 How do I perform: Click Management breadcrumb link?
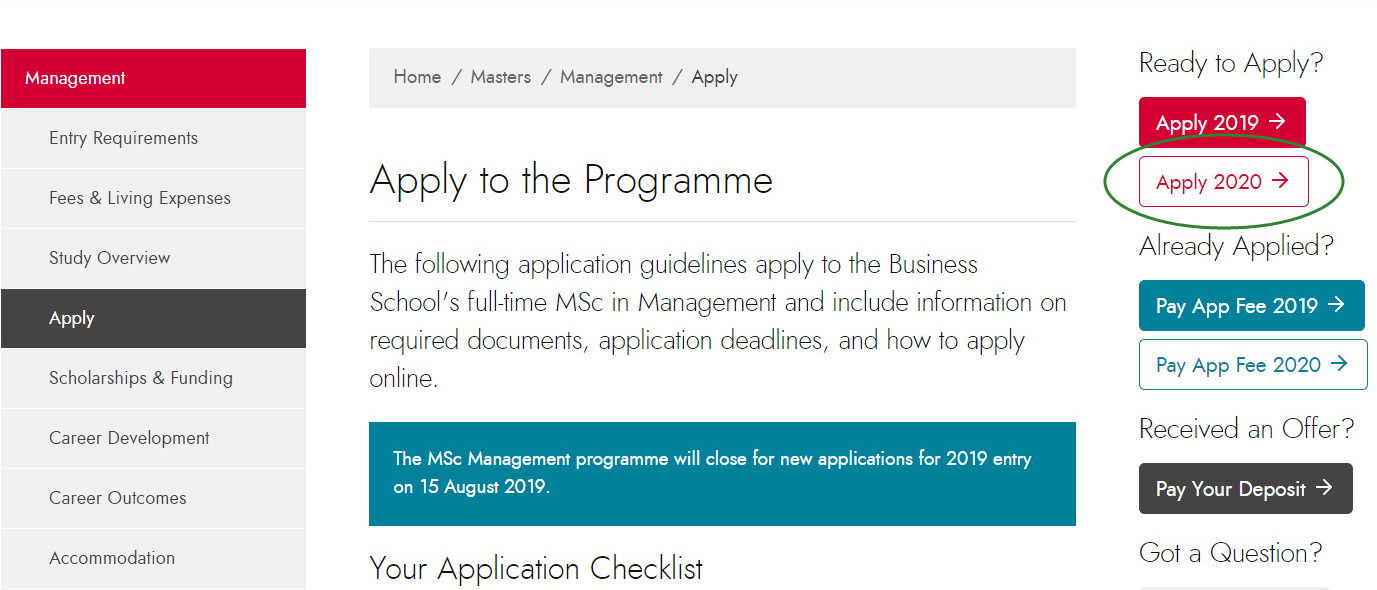611,78
